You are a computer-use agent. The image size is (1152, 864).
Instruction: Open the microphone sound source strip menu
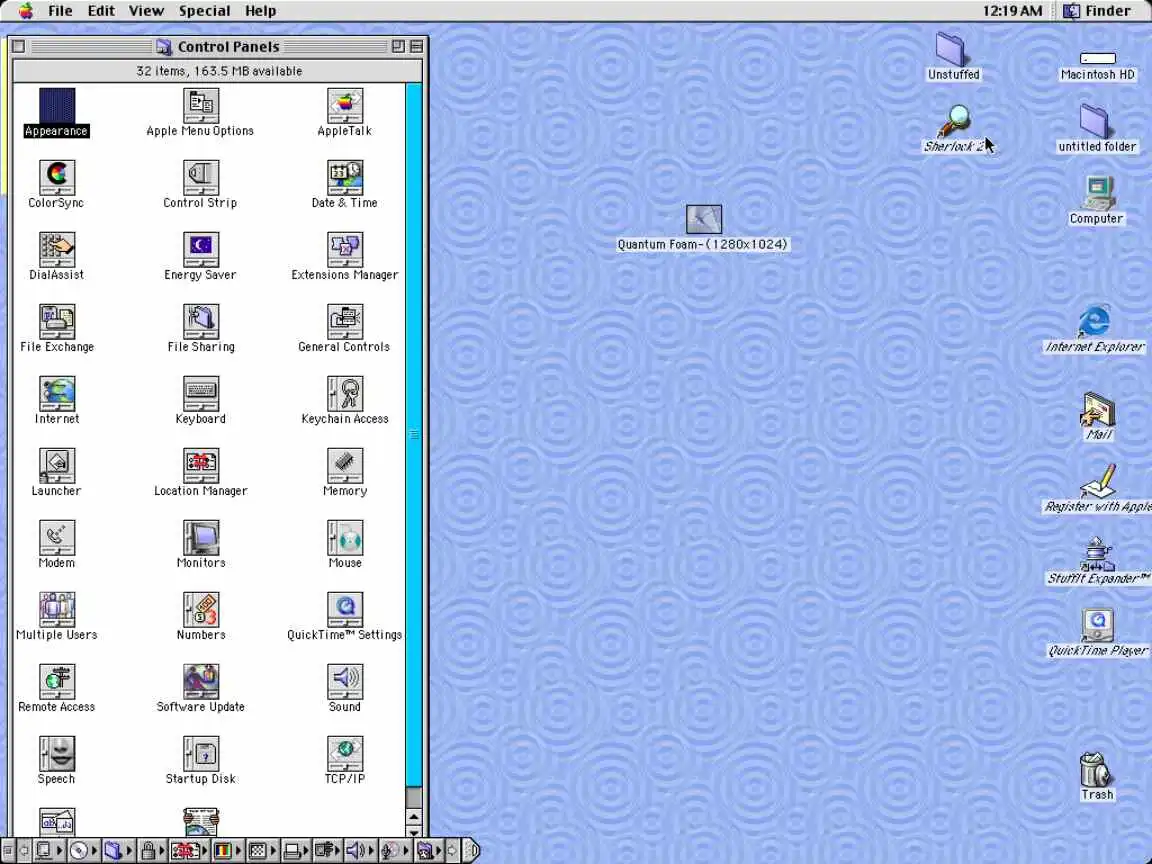395,851
